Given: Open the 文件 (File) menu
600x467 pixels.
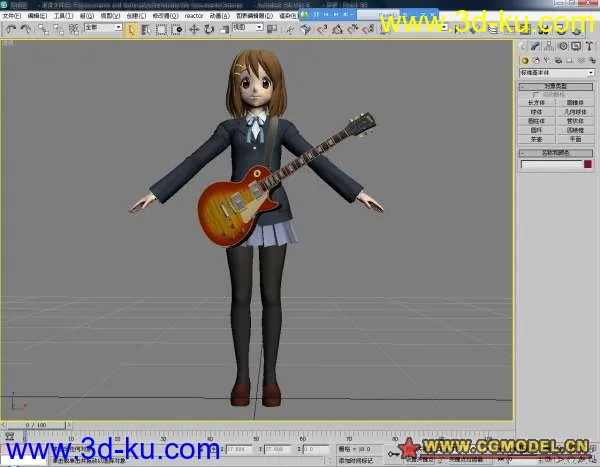Looking at the screenshot, I should point(10,16).
